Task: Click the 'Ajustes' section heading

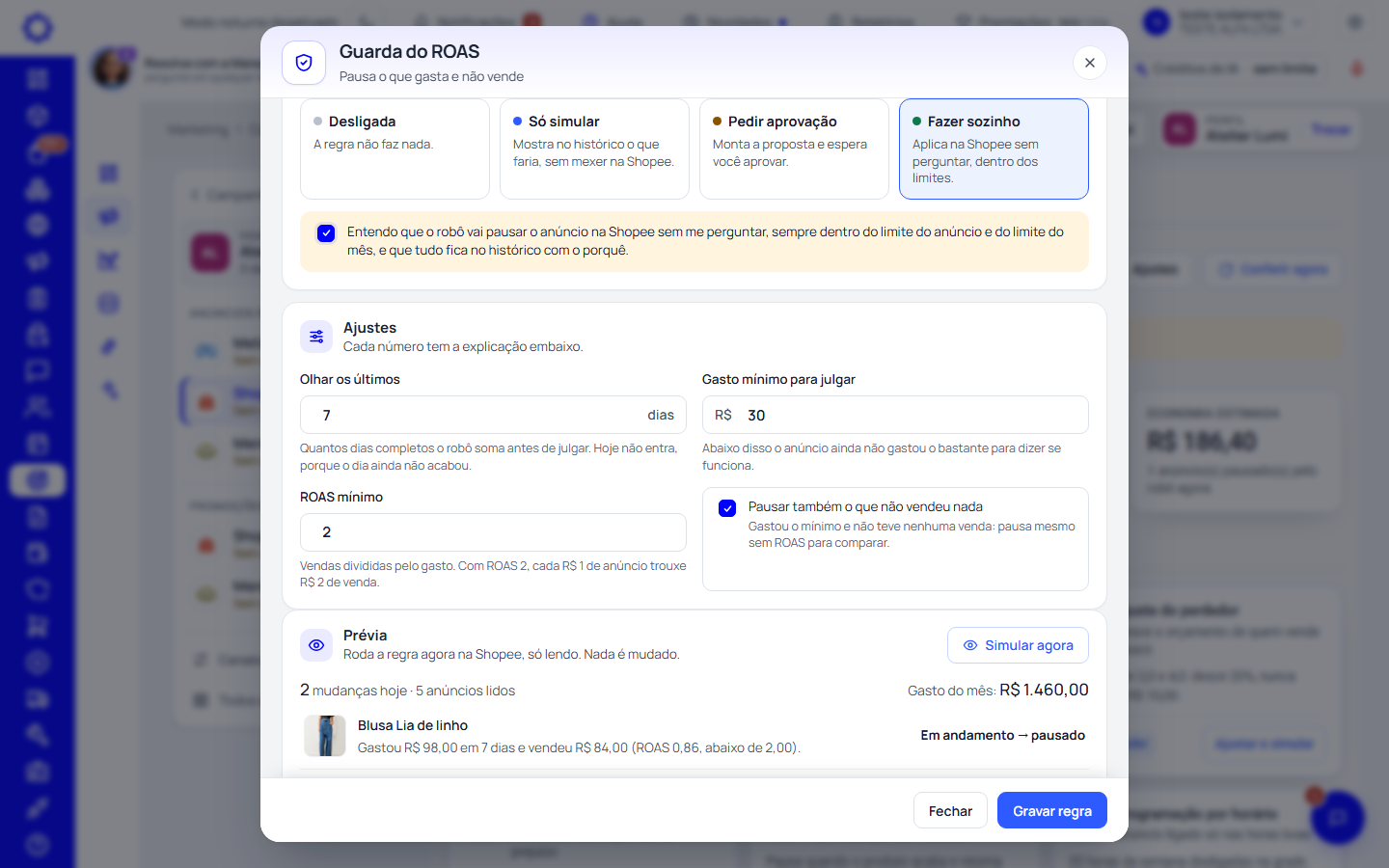Action: coord(369,328)
